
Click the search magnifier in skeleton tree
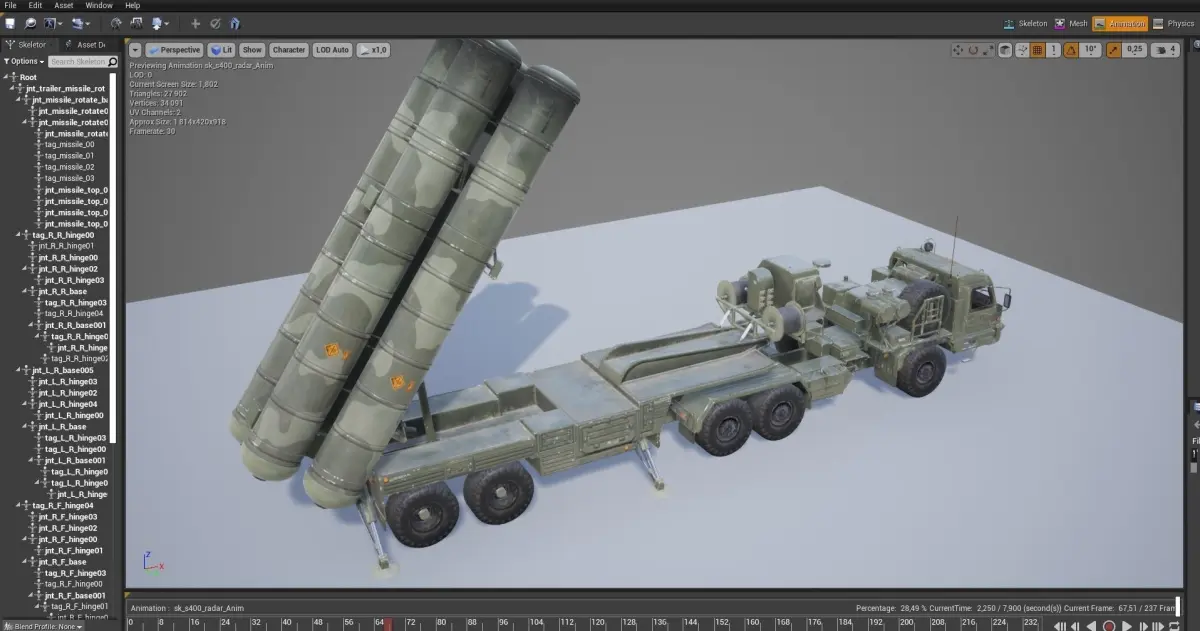point(112,61)
